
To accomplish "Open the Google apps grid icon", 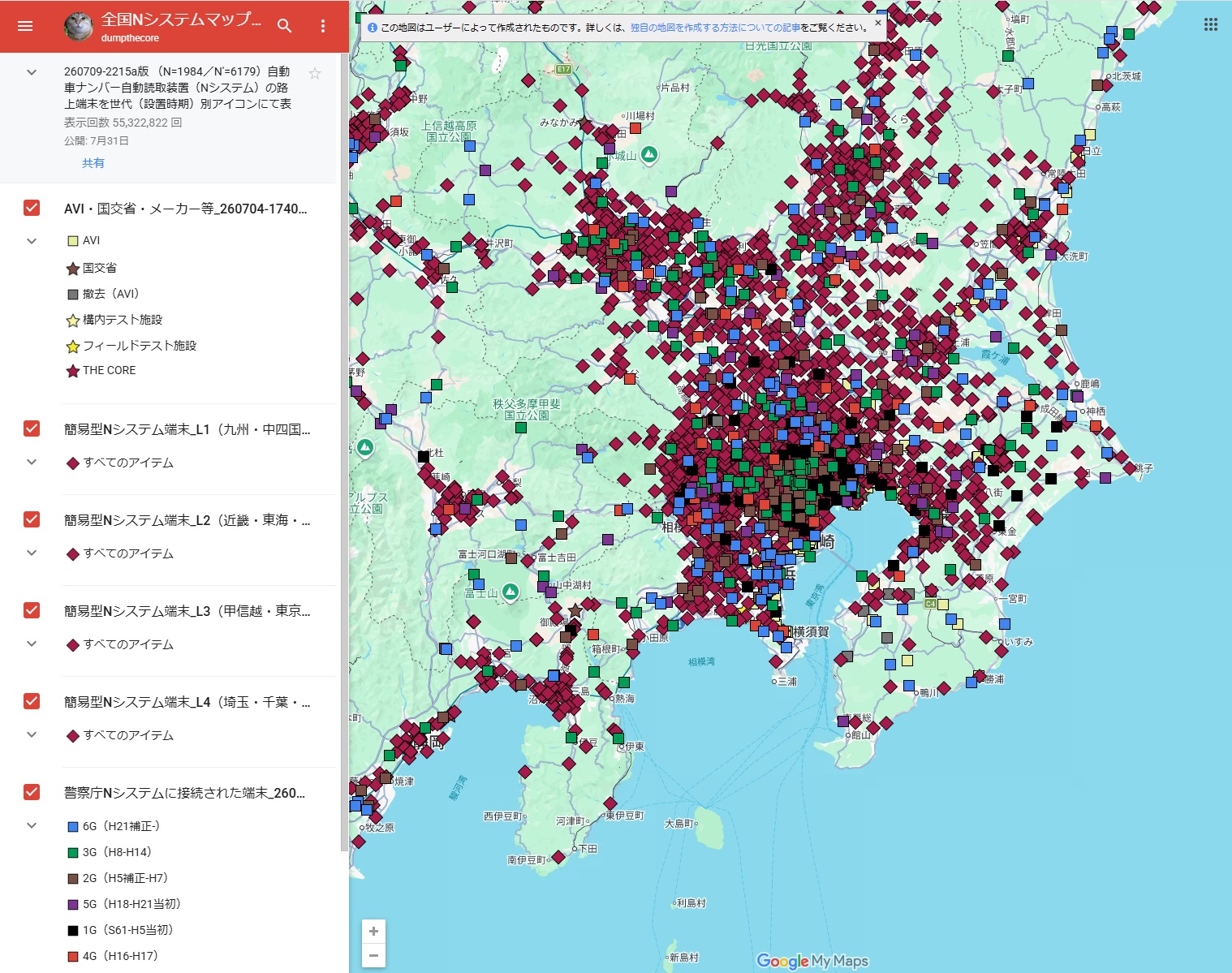I will click(1211, 24).
